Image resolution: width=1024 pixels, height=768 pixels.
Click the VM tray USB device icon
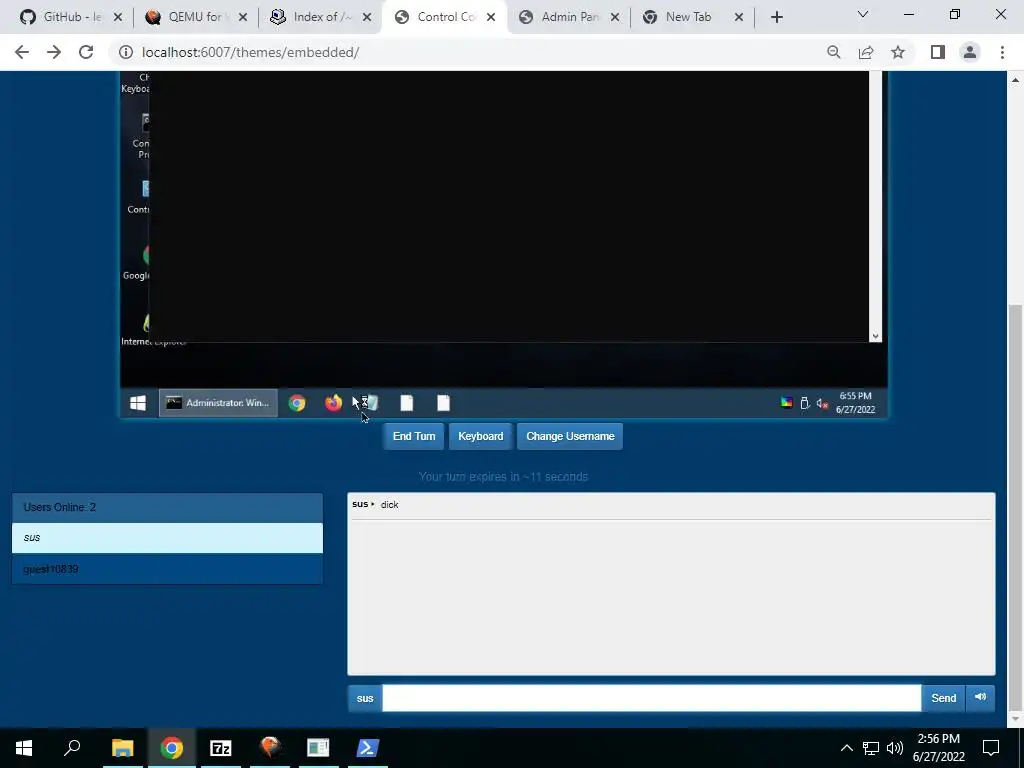tap(805, 403)
